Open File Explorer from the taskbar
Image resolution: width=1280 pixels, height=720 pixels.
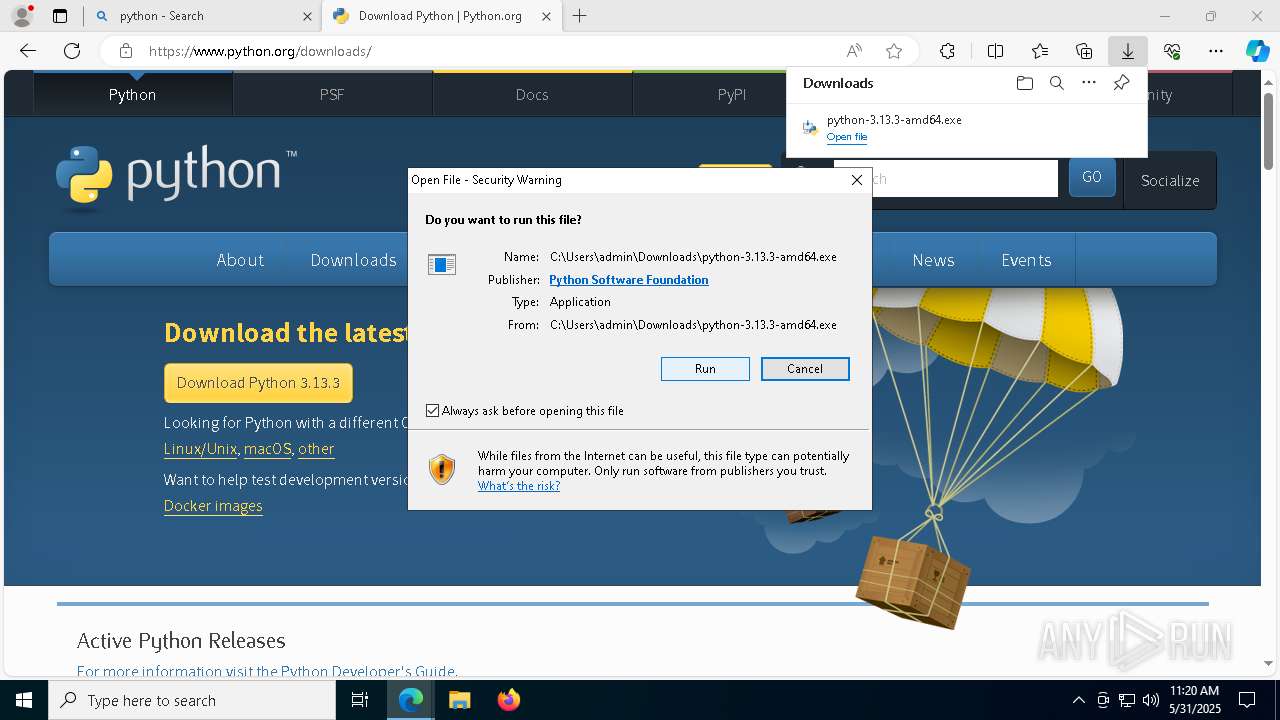tap(459, 700)
